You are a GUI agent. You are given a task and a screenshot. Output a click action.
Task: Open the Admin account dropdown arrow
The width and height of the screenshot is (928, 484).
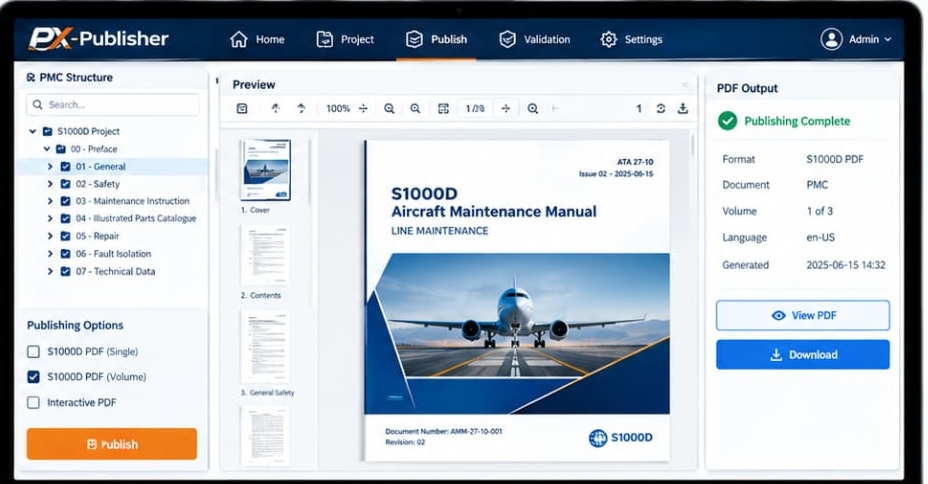(888, 40)
